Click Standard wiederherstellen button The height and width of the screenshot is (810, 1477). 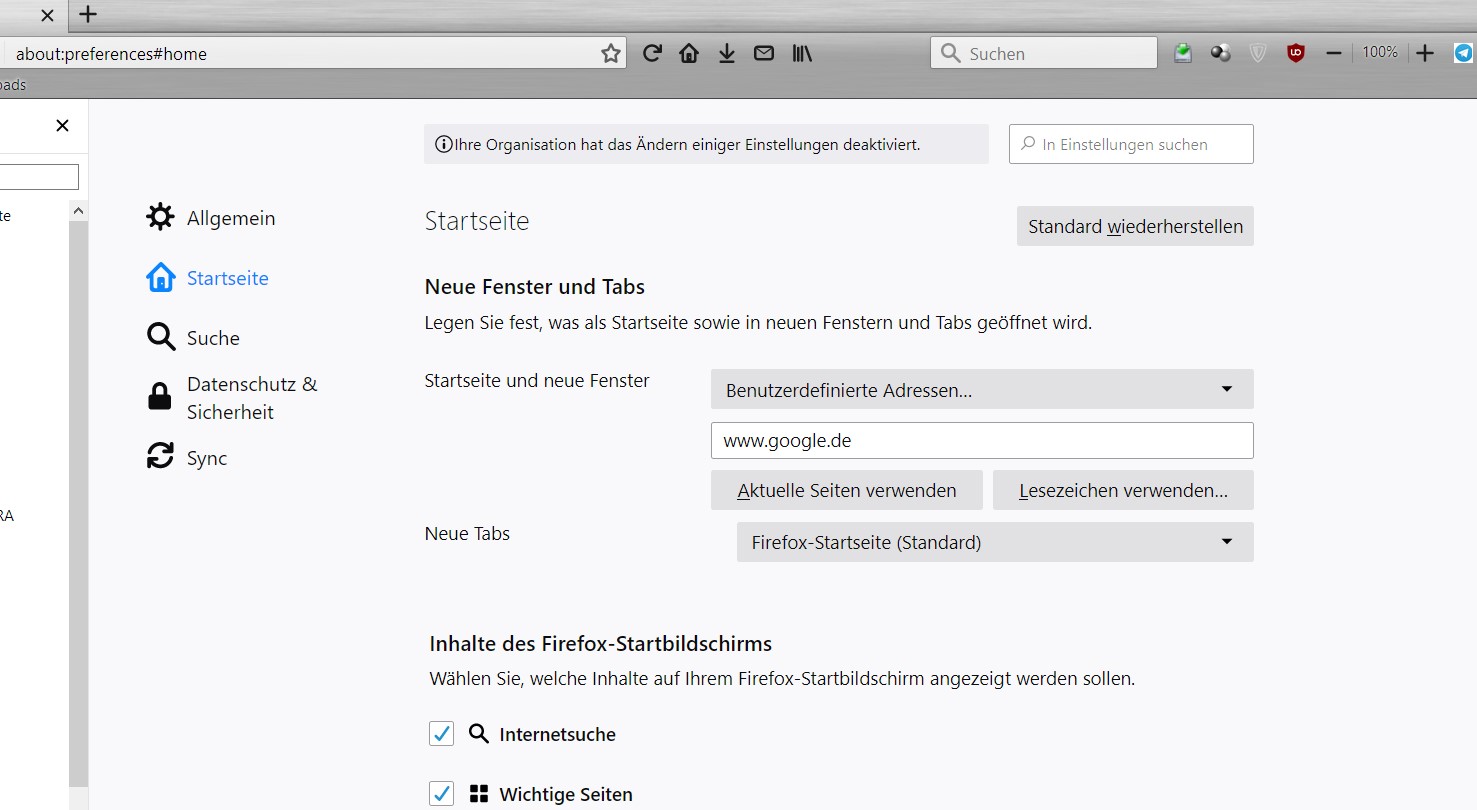(x=1135, y=227)
